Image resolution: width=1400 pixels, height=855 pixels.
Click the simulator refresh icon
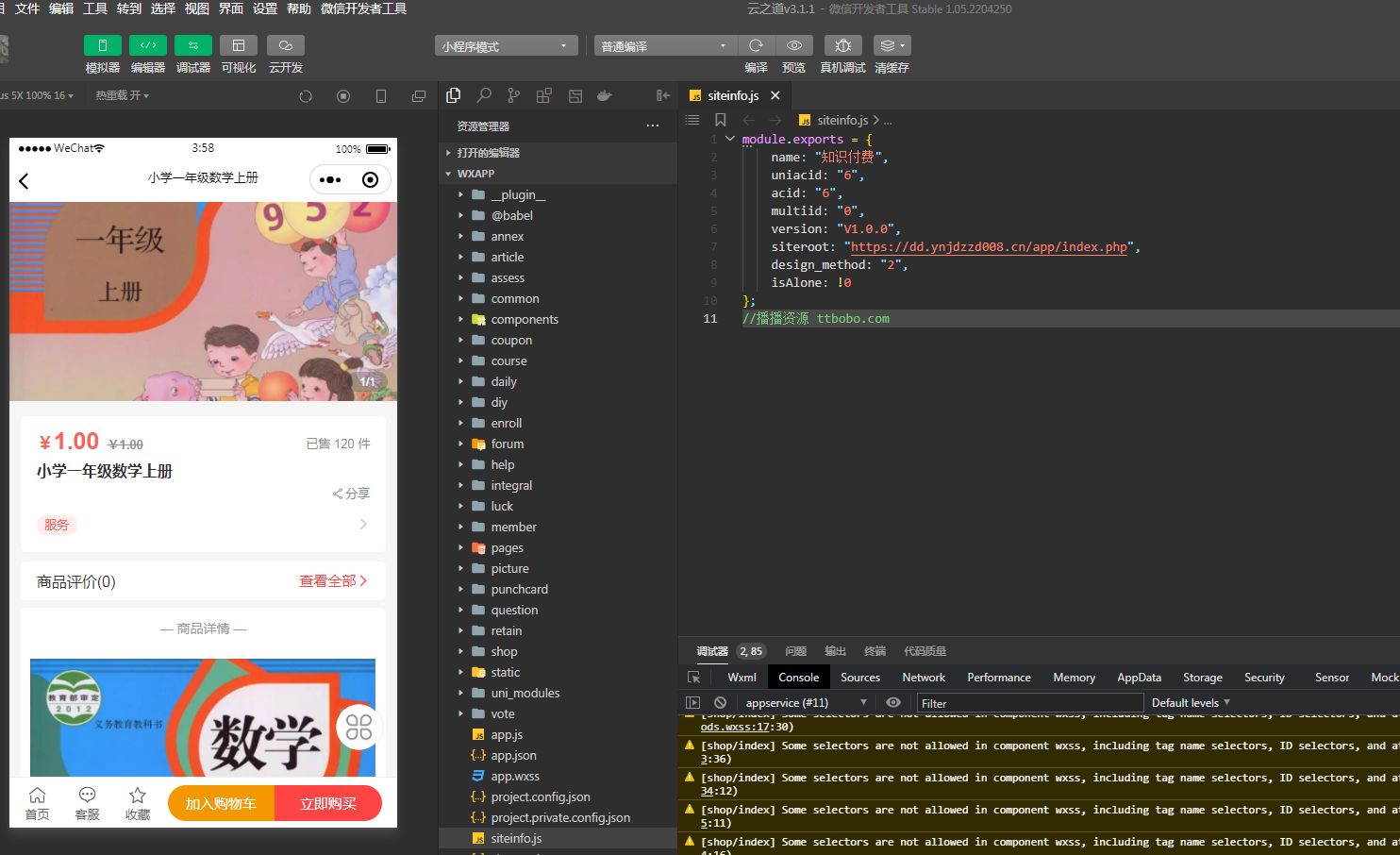tap(306, 96)
